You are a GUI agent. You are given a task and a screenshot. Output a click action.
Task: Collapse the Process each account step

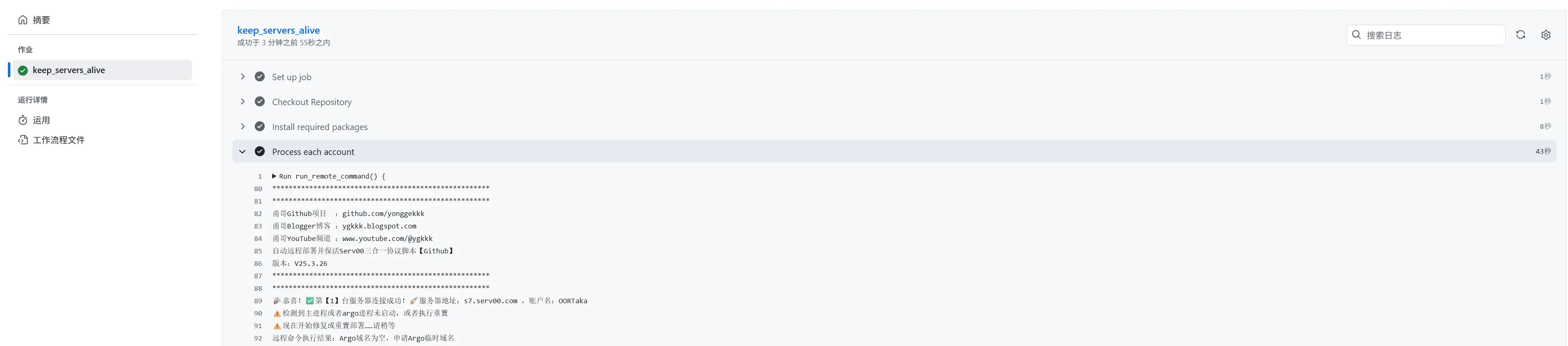[242, 152]
